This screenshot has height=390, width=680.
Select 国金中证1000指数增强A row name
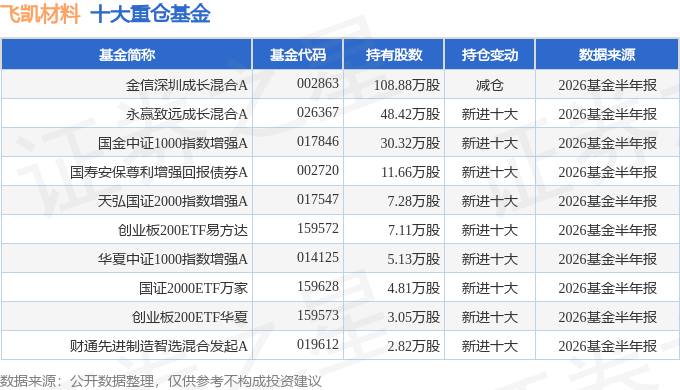click(173, 143)
